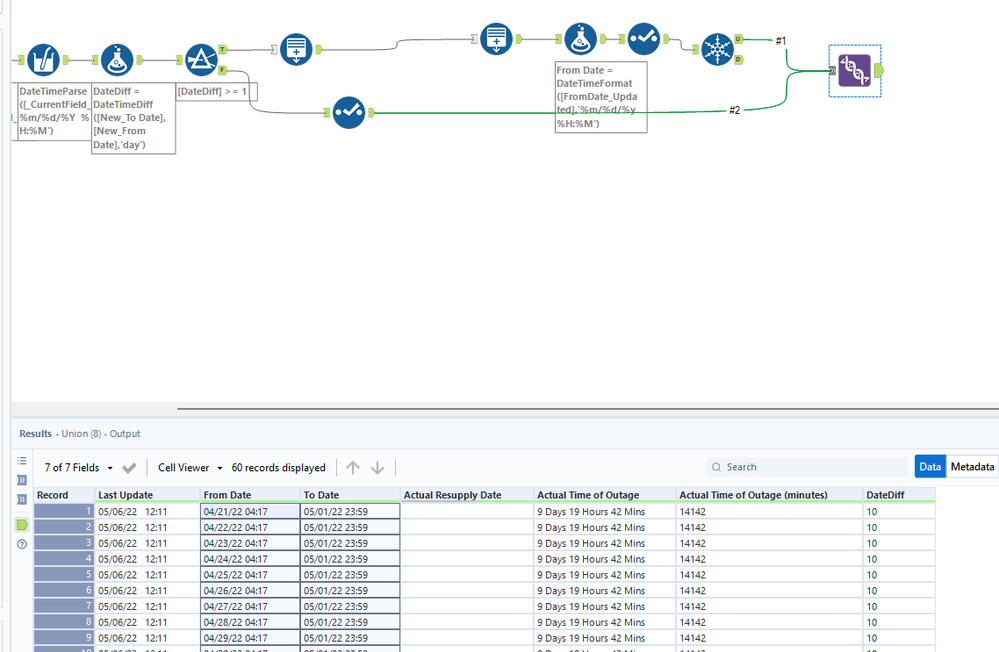The height and width of the screenshot is (652, 999).
Task: Click the #2 connection label
Action: point(735,110)
